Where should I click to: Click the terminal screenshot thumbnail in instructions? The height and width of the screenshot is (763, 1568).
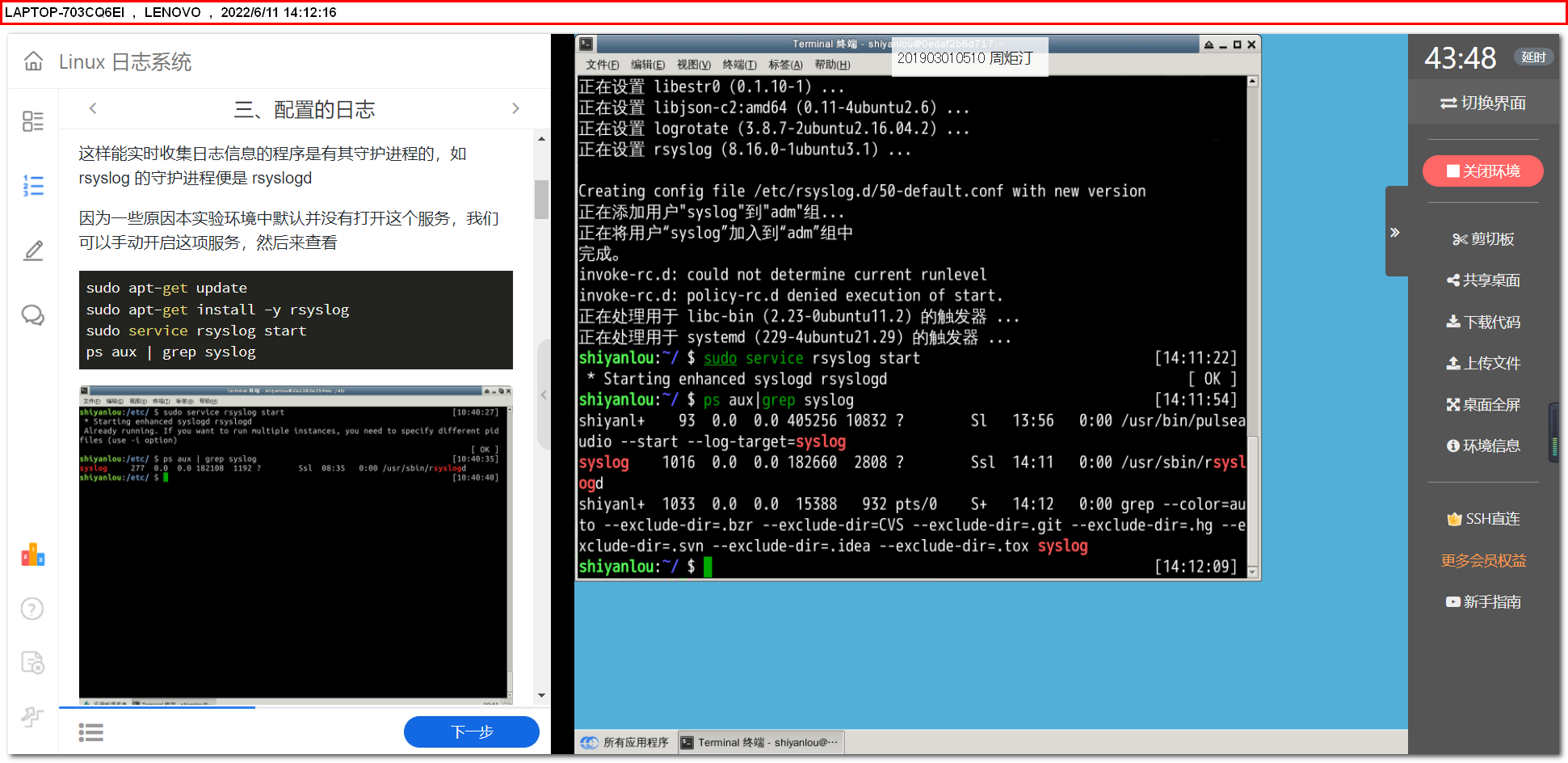(x=296, y=542)
